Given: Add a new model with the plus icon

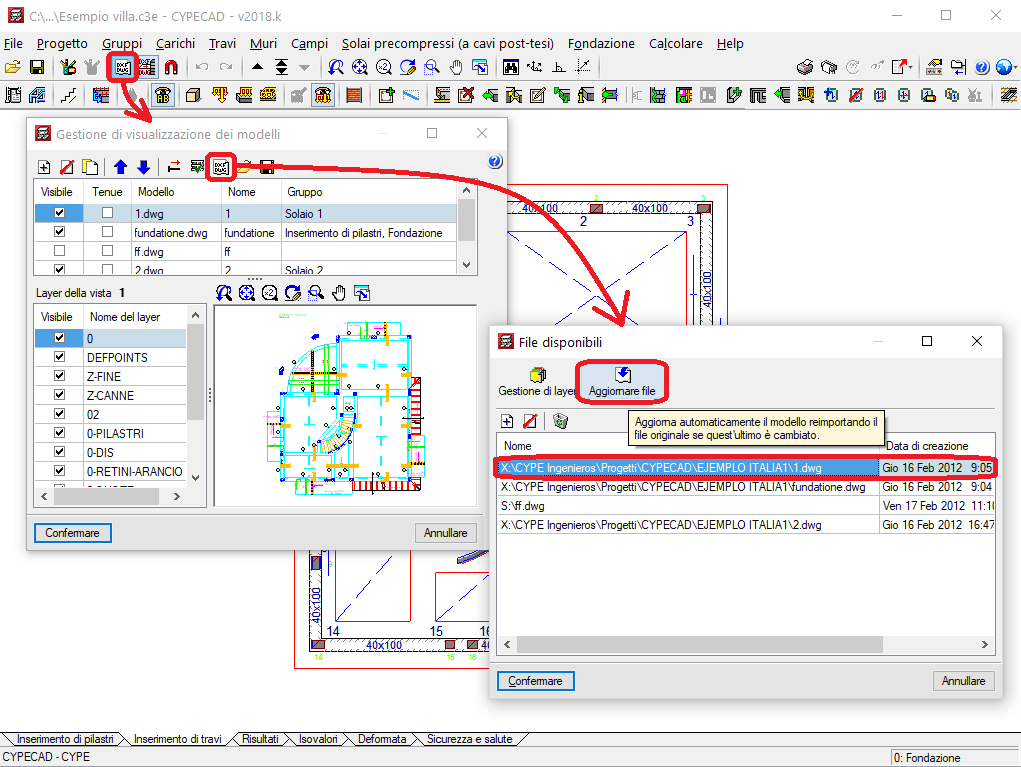Looking at the screenshot, I should (x=44, y=167).
